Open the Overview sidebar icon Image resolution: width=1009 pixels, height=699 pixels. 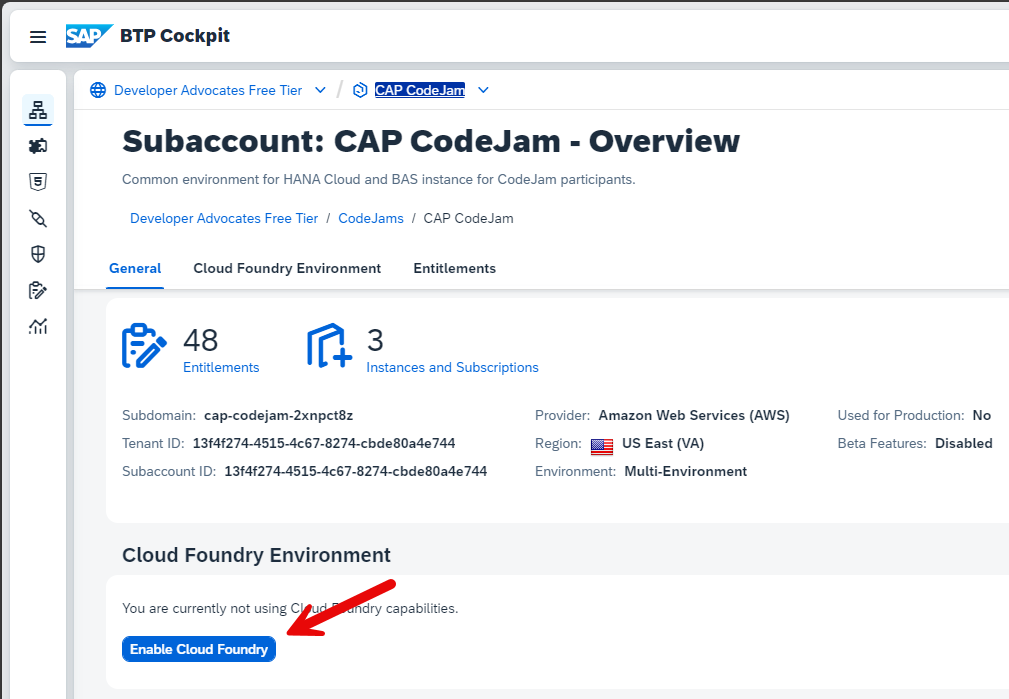pyautogui.click(x=38, y=110)
